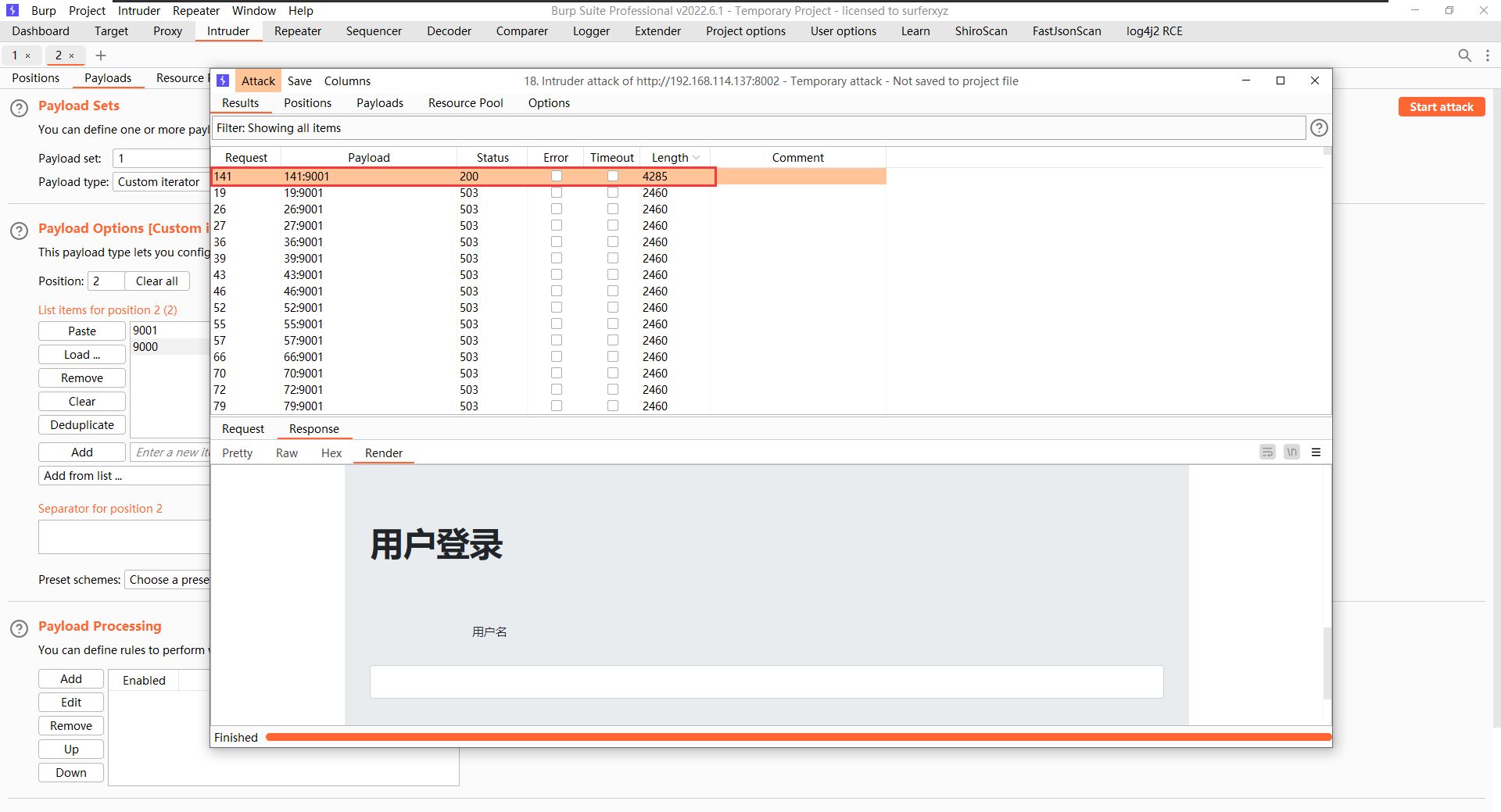
Task: Toggle Error checkbox for request 72
Action: (557, 389)
